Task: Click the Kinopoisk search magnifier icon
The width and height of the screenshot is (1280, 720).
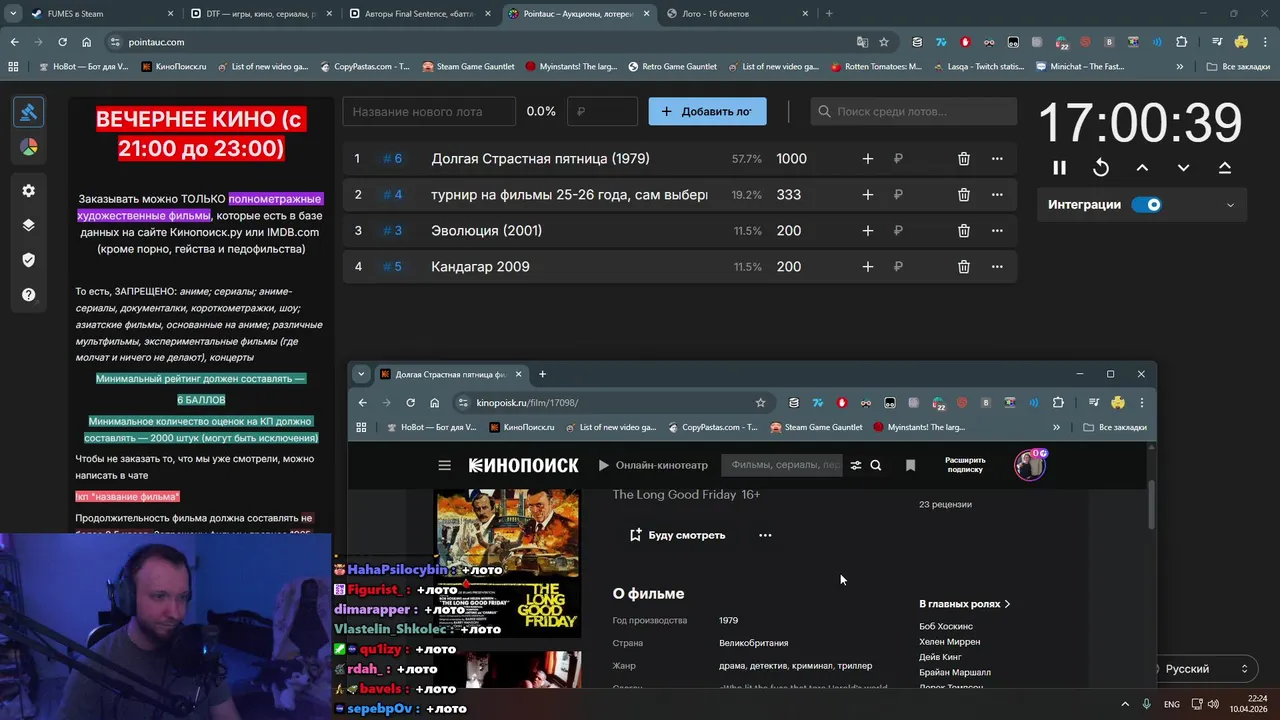Action: point(876,465)
